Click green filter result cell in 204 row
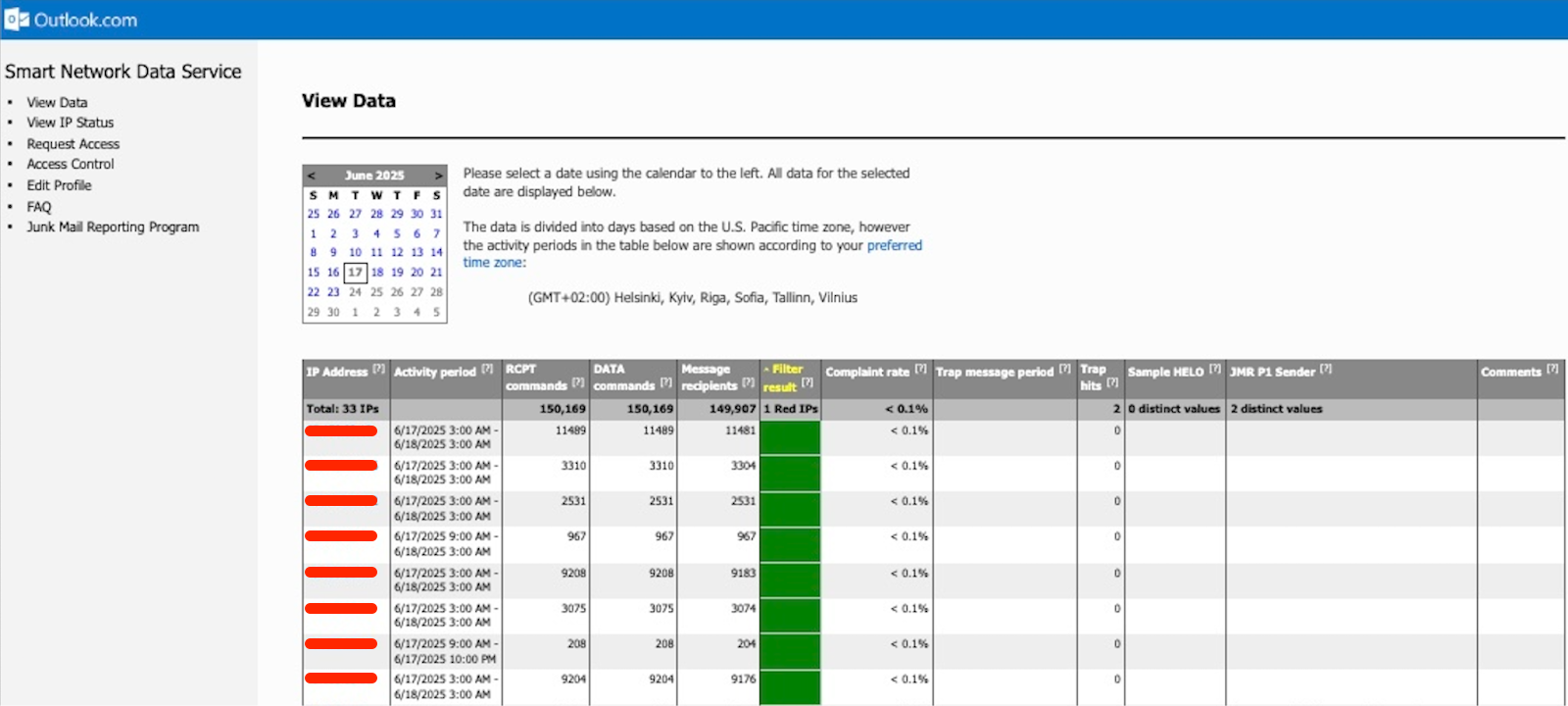 pyautogui.click(x=790, y=652)
